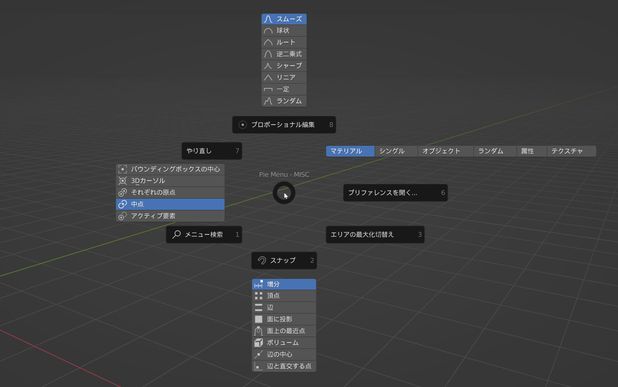Screen dimensions: 618x387
Task: Select 中点 in the pivot list
Action: 170,204
